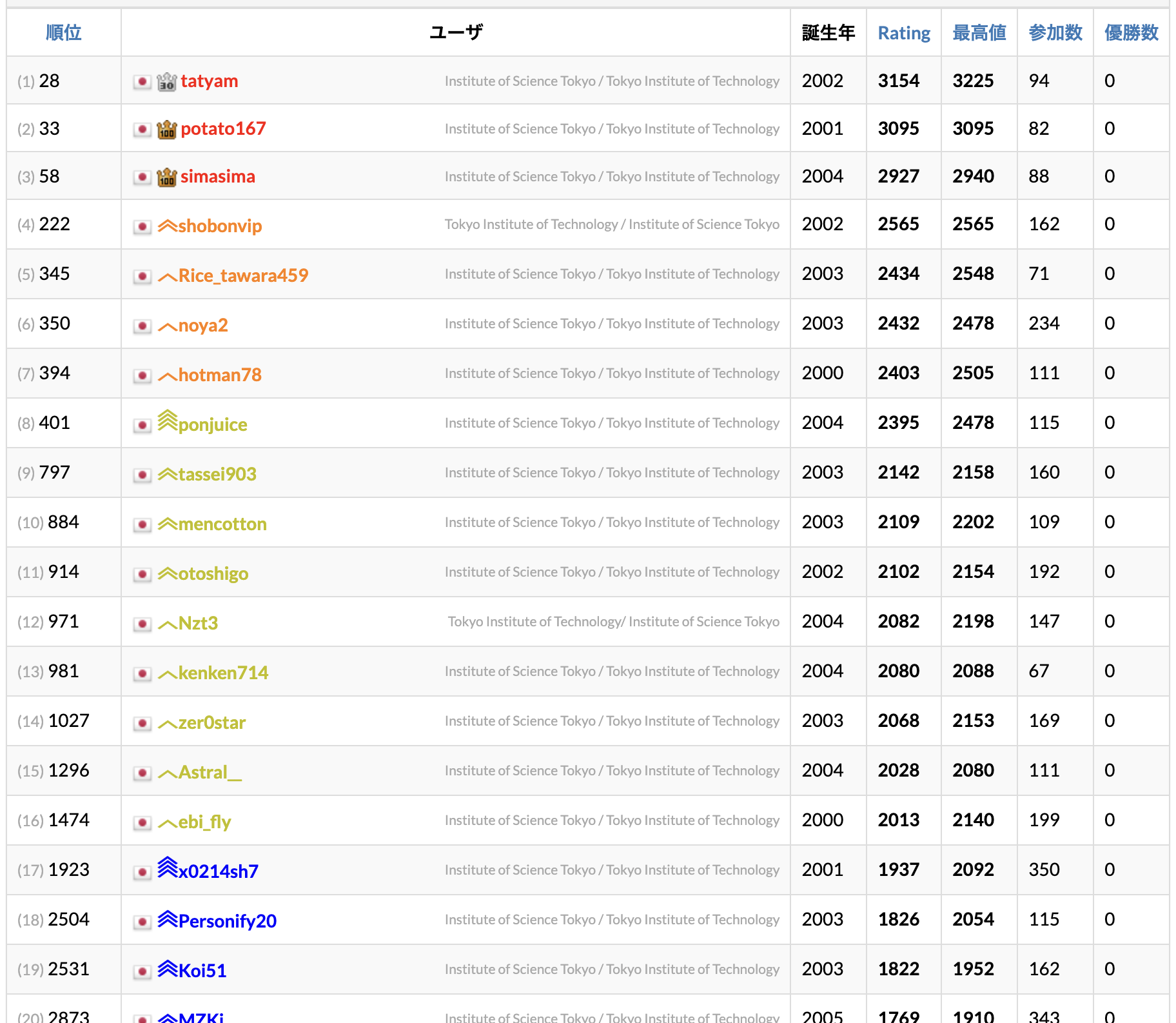Click the orange double chevron beside shobonvip

tap(168, 226)
